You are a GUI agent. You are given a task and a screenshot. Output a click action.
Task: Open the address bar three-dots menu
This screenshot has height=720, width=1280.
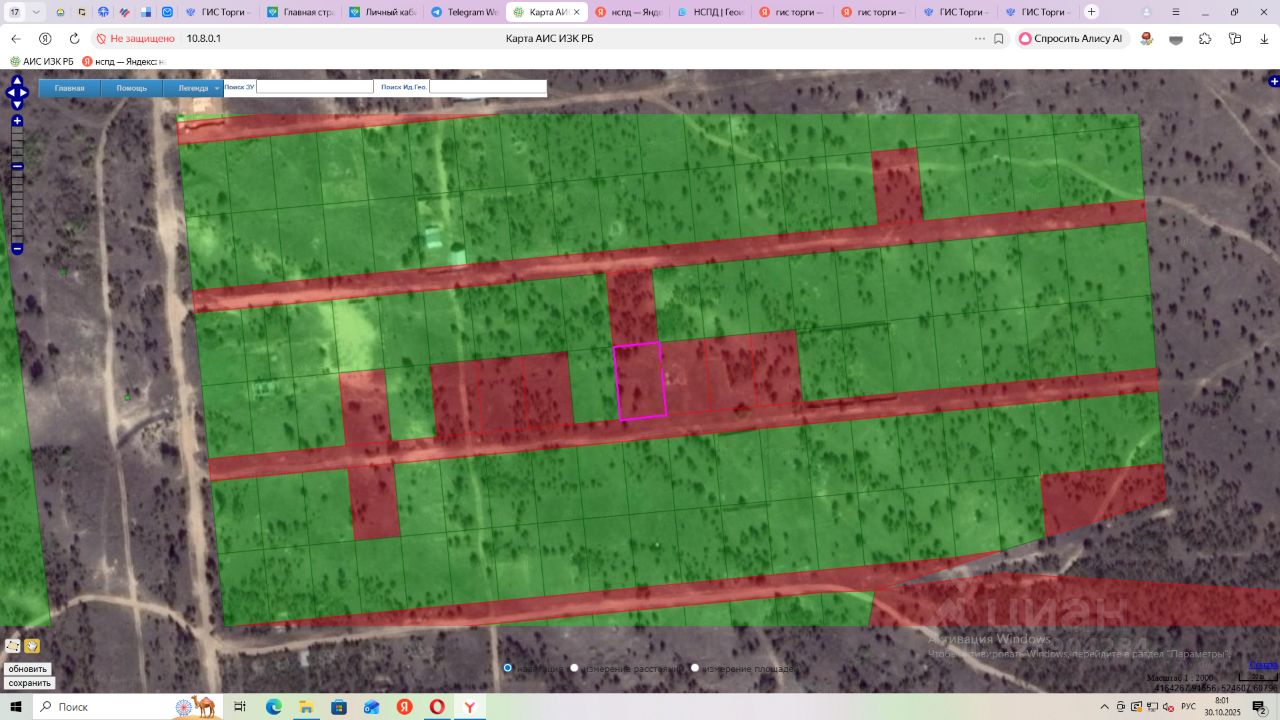point(979,38)
